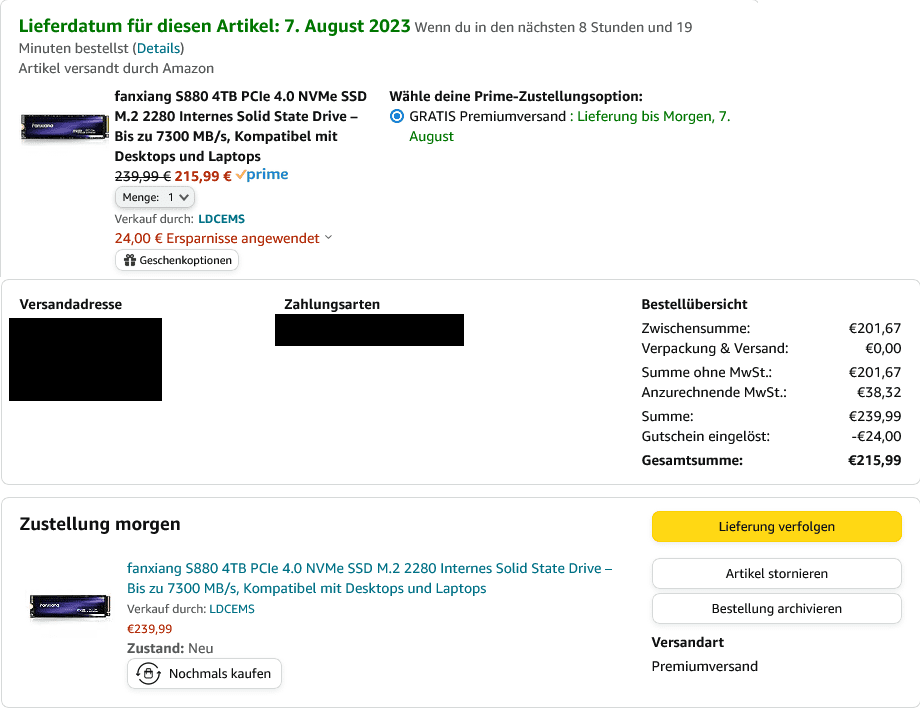Open the blue fanxiang S880 product title link
The width and height of the screenshot is (920, 709).
coord(369,578)
